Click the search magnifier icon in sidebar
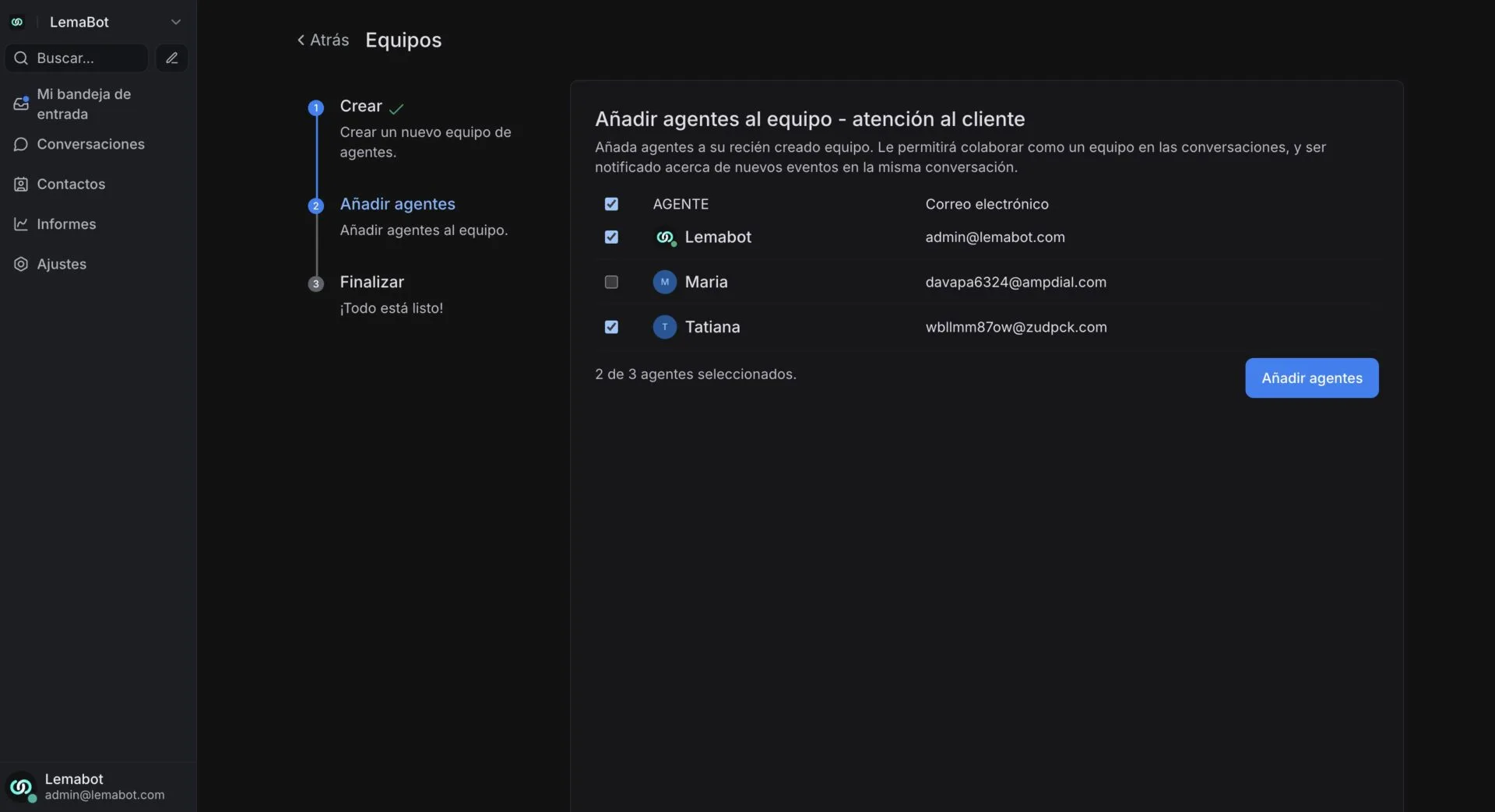This screenshot has width=1495, height=812. (x=21, y=58)
